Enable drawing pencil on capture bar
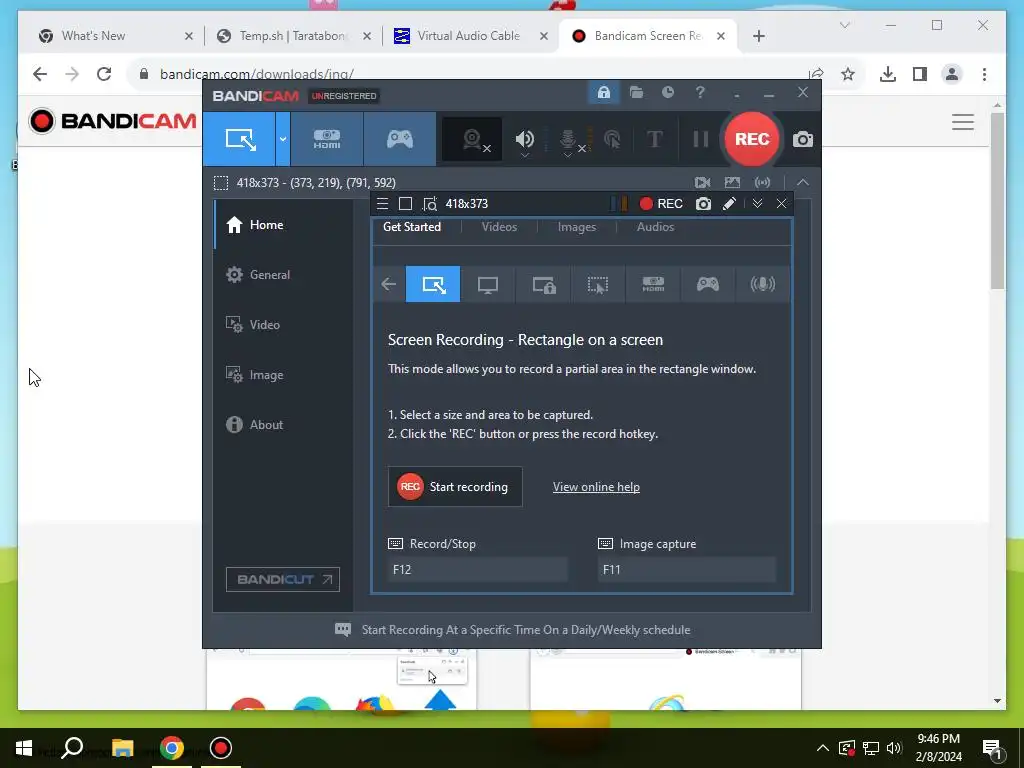 pyautogui.click(x=729, y=204)
